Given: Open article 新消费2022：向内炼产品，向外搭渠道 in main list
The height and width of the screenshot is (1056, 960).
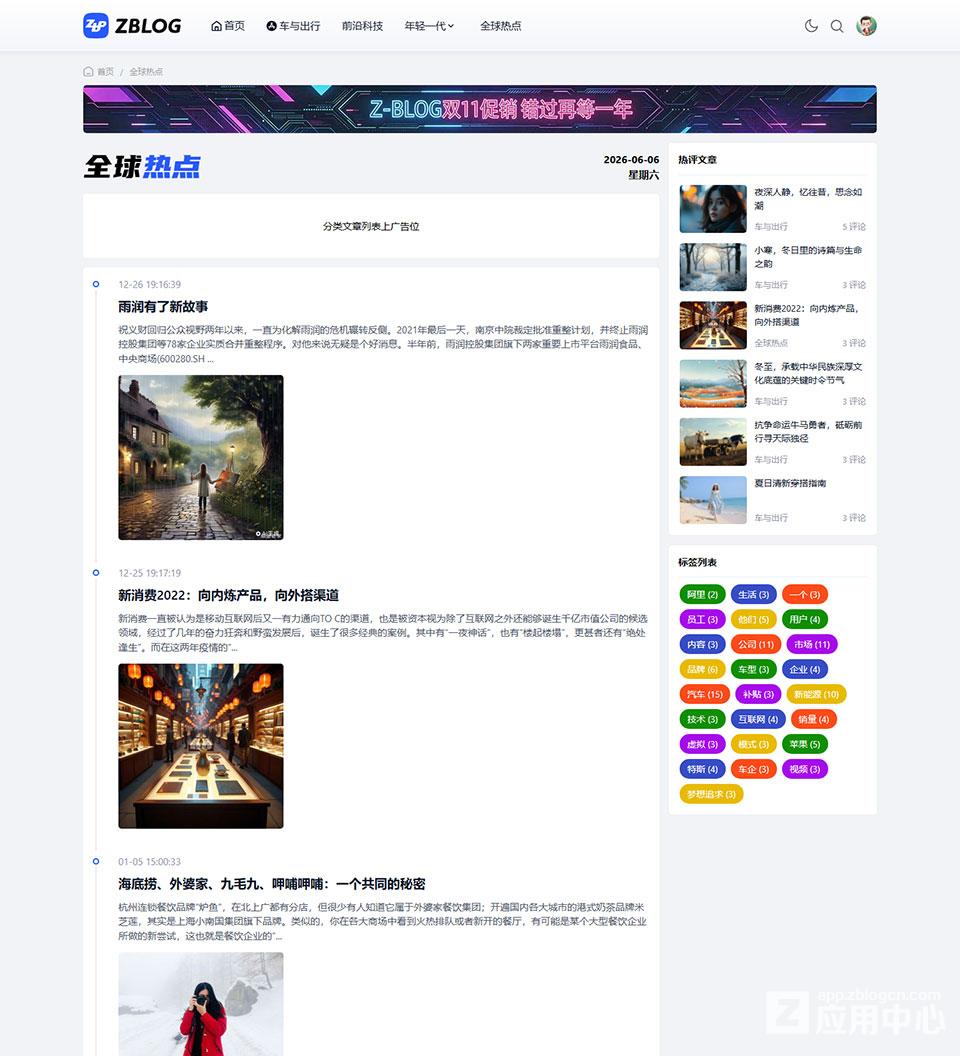Looking at the screenshot, I should click(x=228, y=595).
